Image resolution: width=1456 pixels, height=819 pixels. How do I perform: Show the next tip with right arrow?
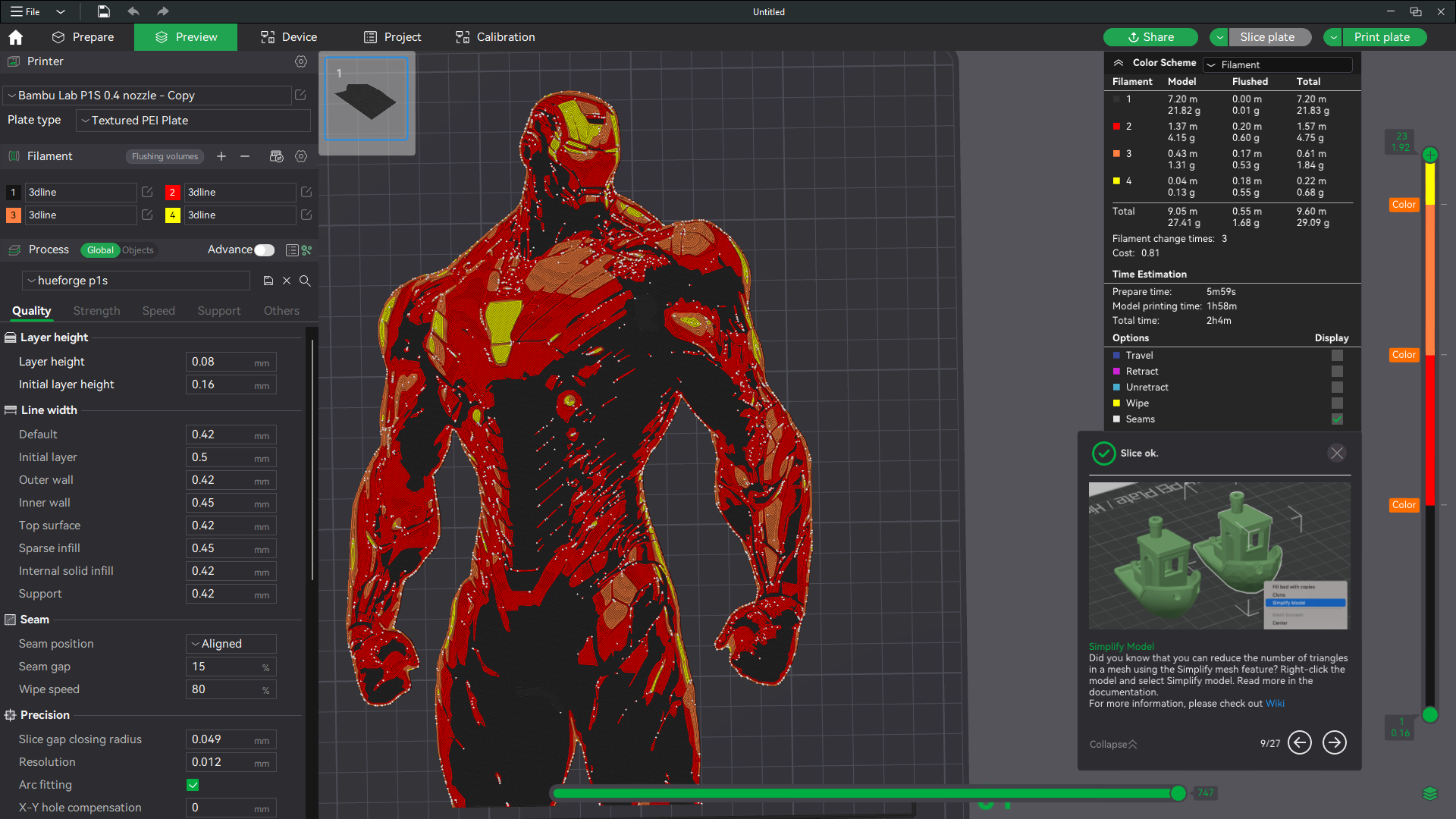1335,742
